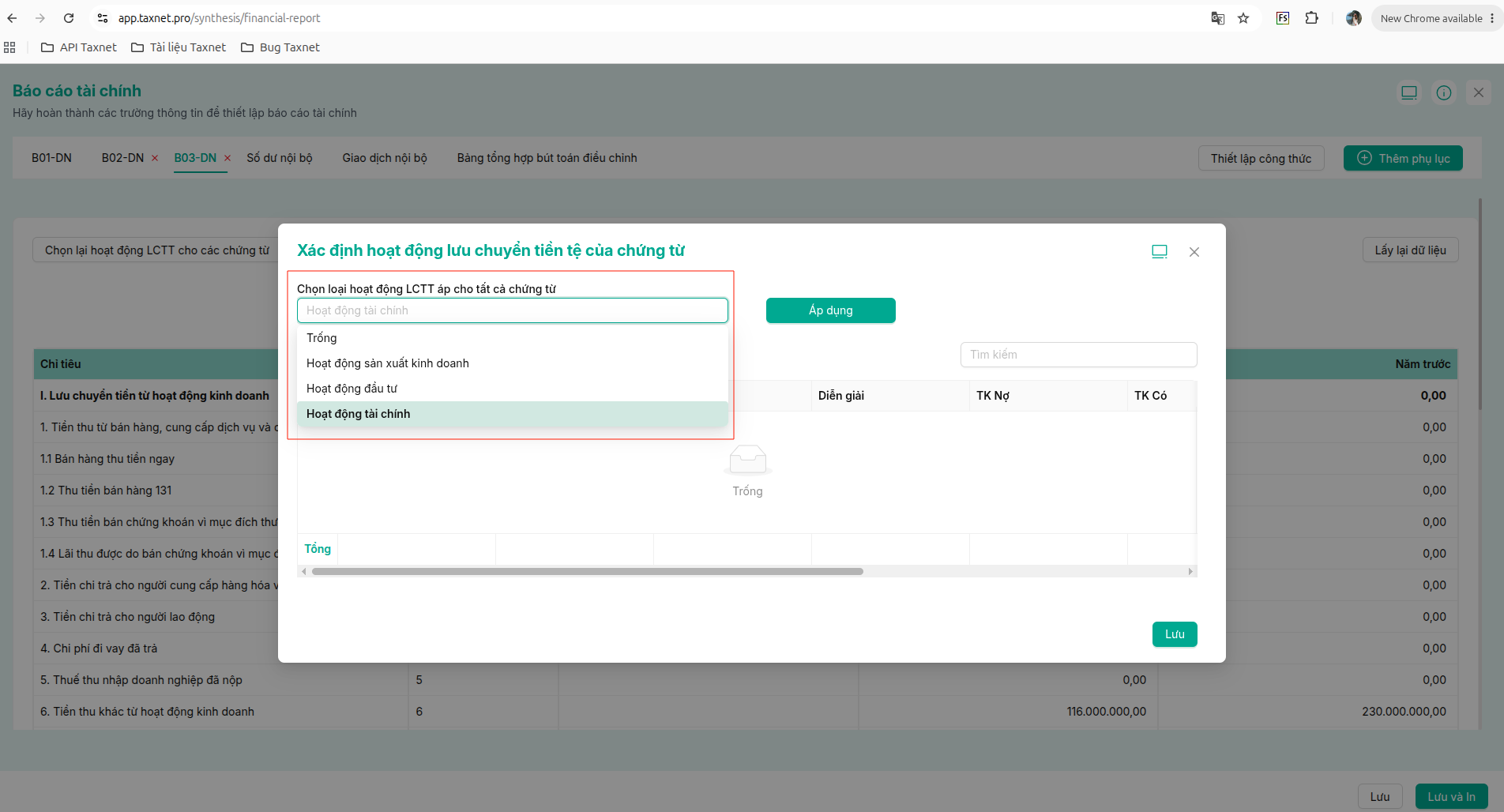Viewport: 1504px width, 812px height.
Task: Click 'Thêm phụ lục' button
Action: (x=1403, y=158)
